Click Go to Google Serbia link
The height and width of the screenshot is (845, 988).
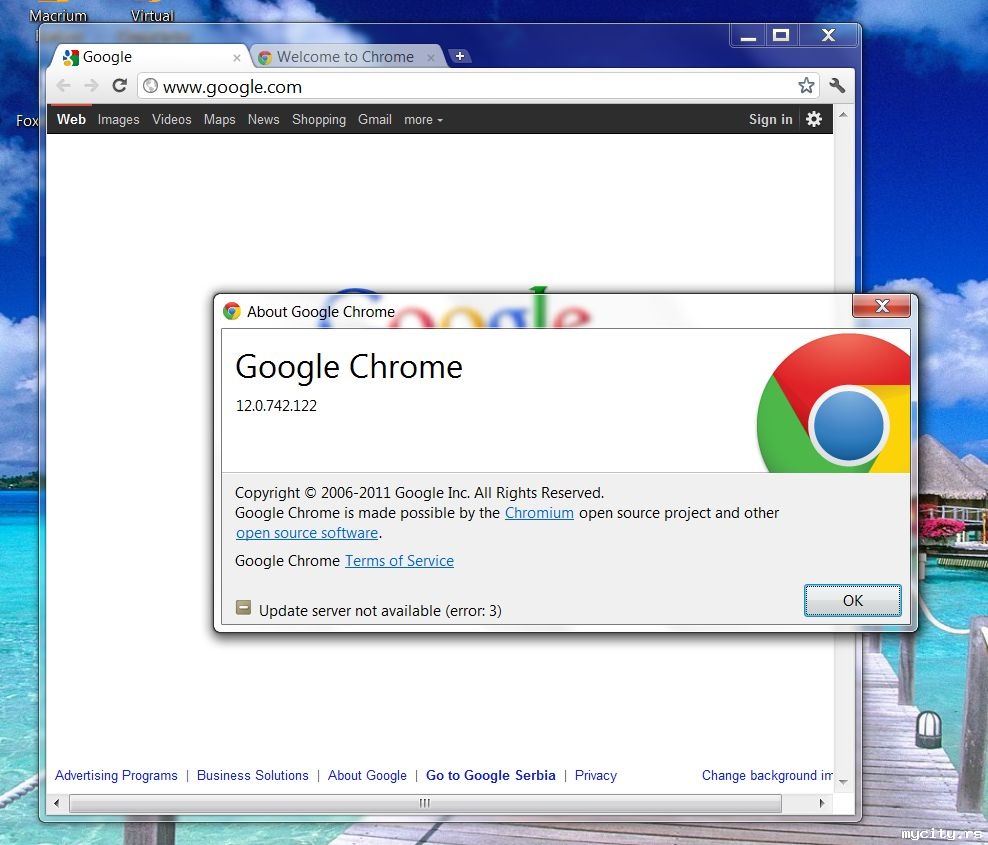coord(491,776)
